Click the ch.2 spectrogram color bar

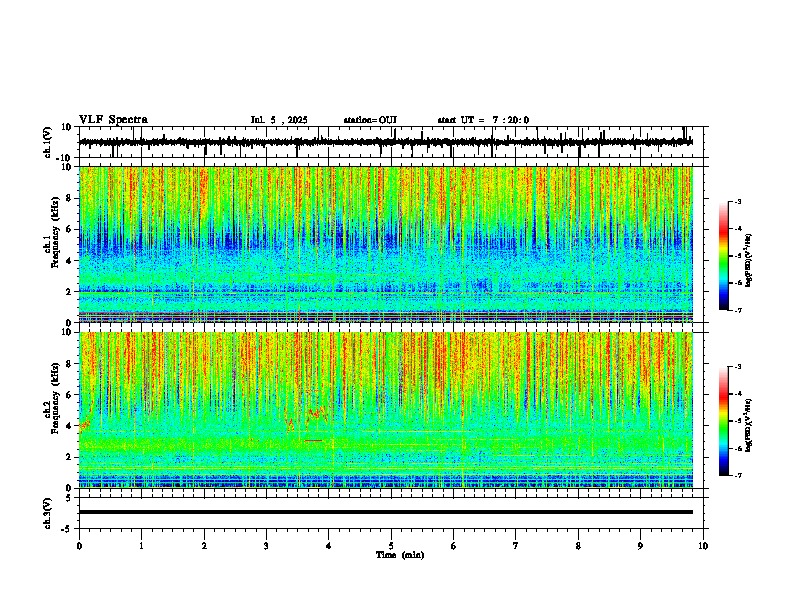724,421
